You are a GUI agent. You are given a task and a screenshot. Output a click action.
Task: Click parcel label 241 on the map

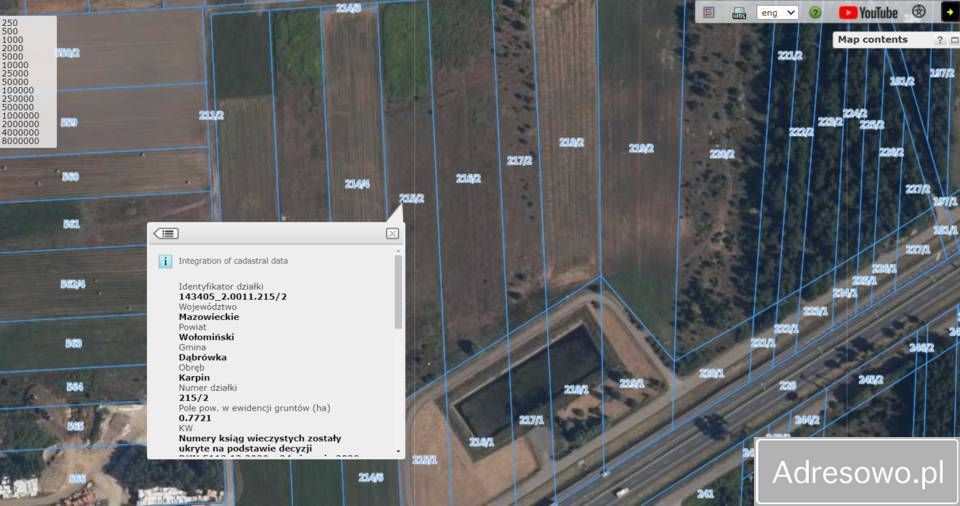[x=705, y=494]
